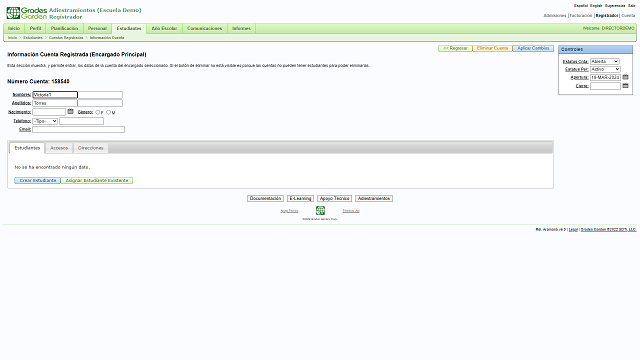Open the E-Learning footer button

tap(300, 198)
